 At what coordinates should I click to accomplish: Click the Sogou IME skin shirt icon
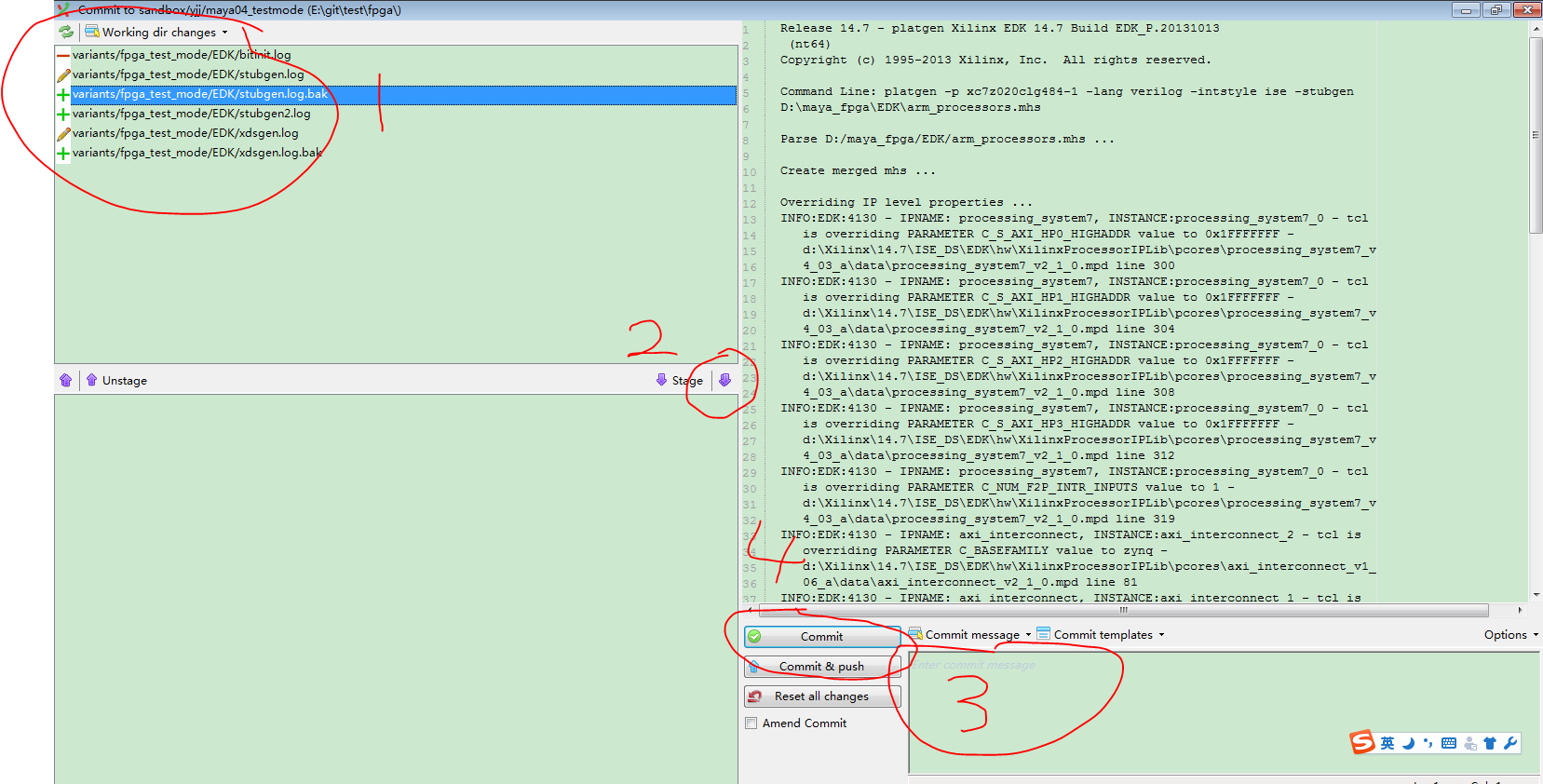click(1489, 743)
